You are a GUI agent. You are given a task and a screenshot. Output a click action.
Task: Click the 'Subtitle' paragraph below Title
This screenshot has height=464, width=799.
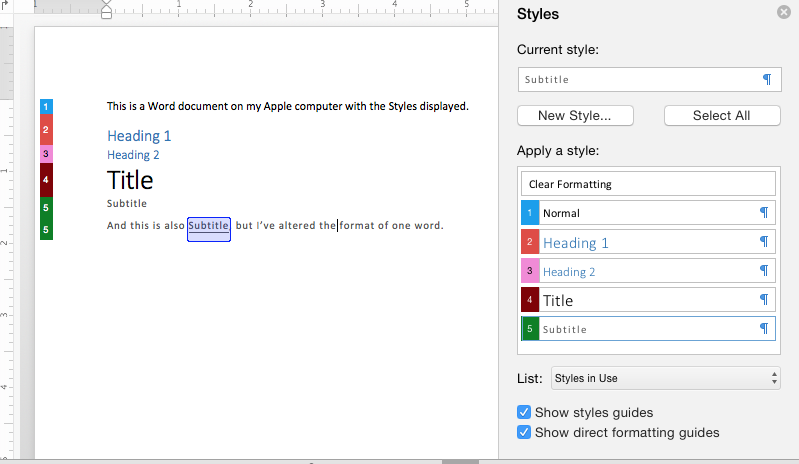127,203
